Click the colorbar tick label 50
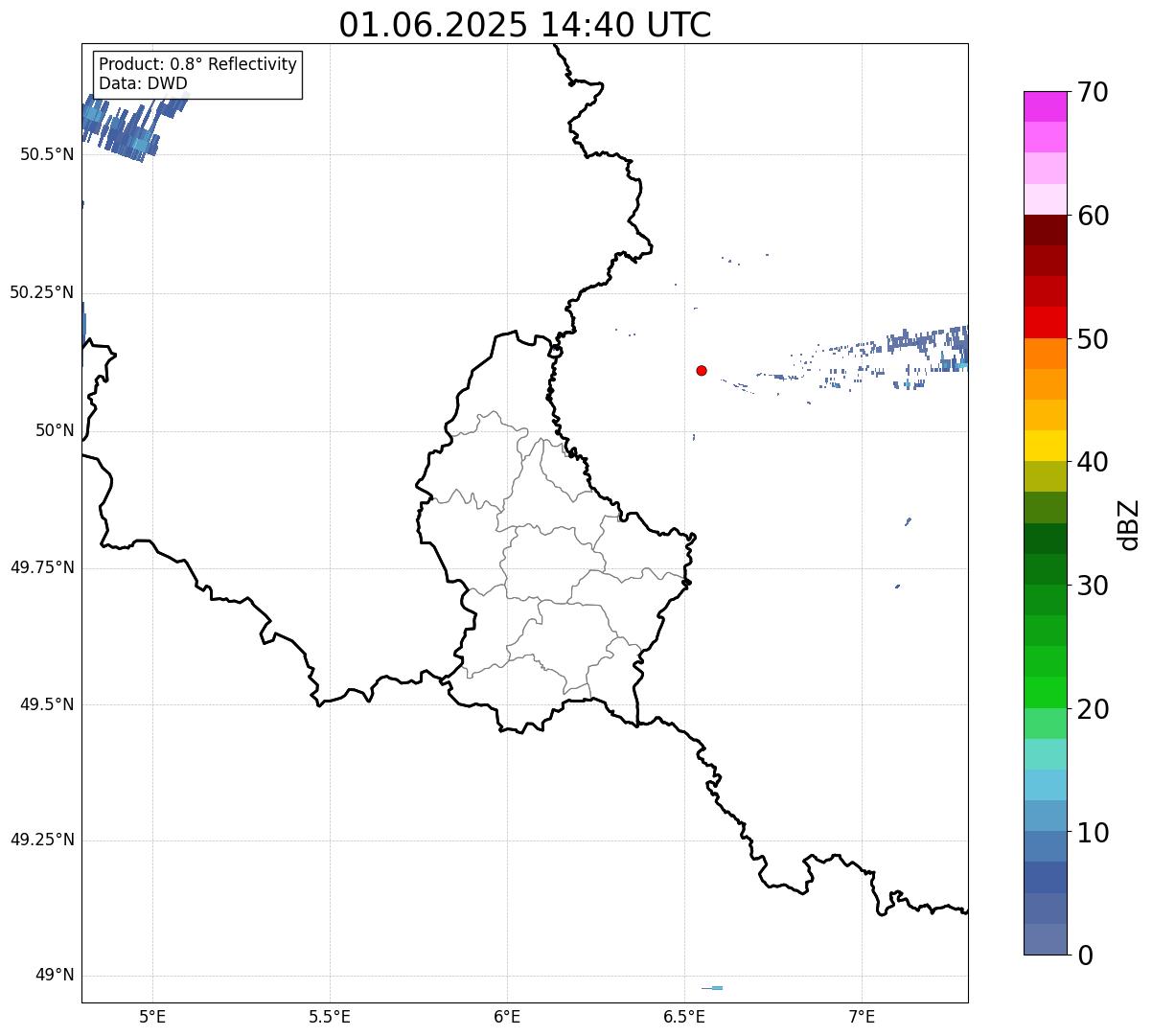This screenshot has width=1152, height=1036. click(x=1094, y=339)
